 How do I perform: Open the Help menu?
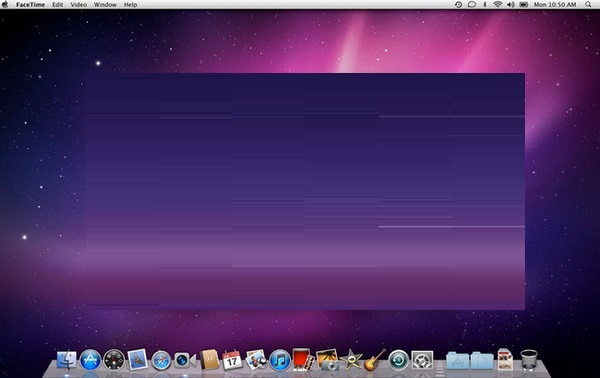[130, 5]
